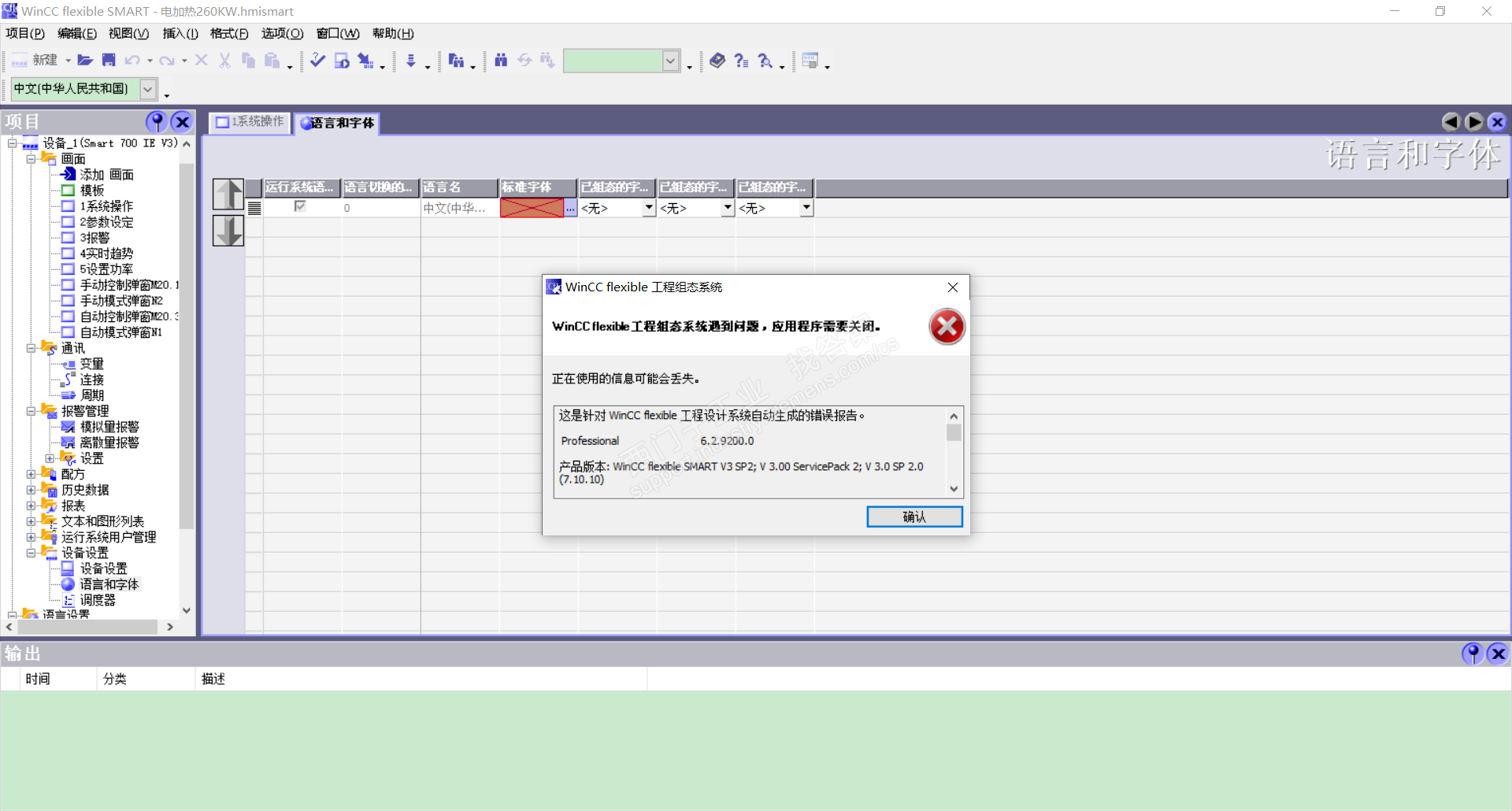Open the third <无> font dropdown

(x=806, y=208)
